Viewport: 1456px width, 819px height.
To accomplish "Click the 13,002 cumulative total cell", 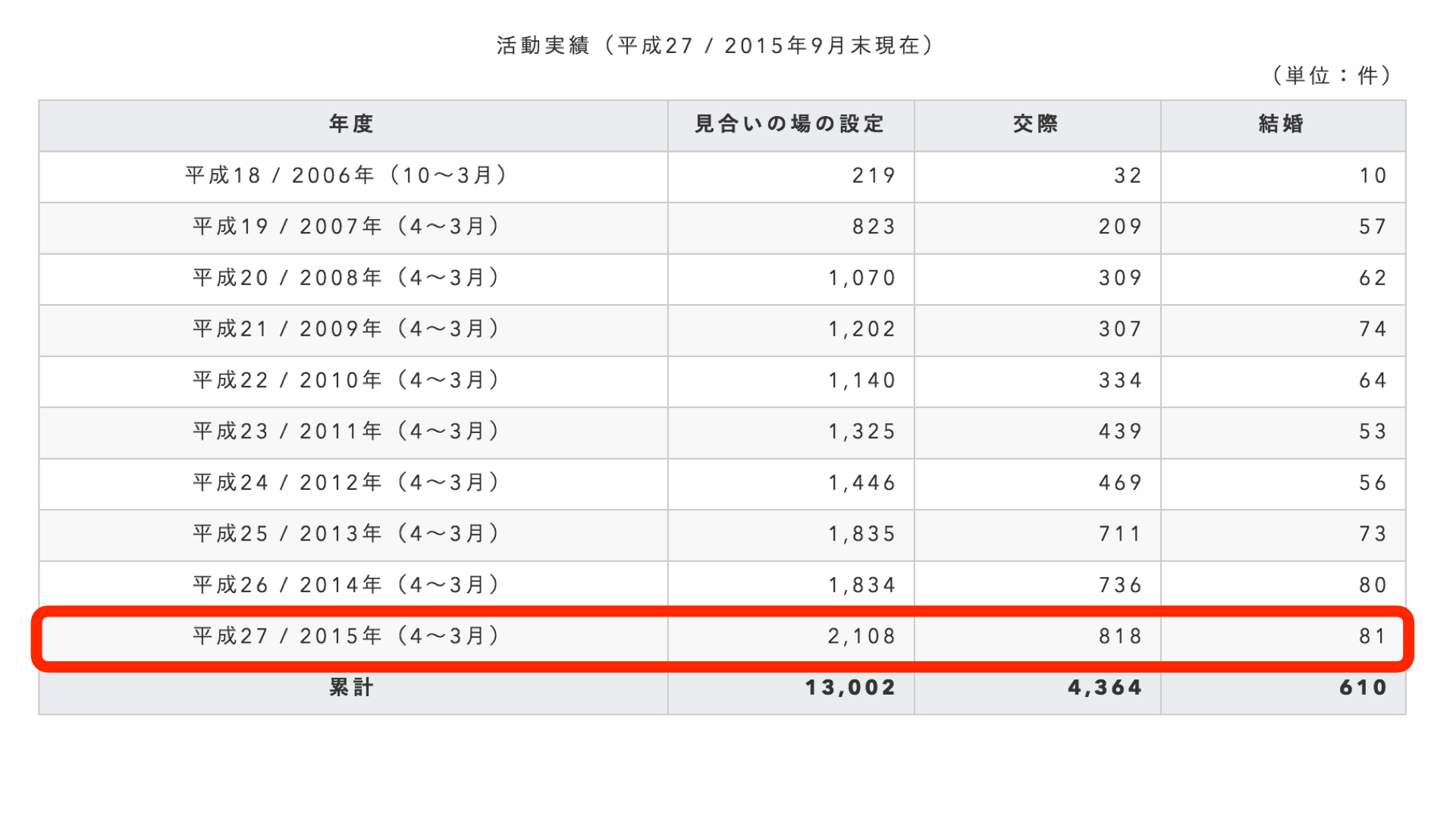I will 850,688.
